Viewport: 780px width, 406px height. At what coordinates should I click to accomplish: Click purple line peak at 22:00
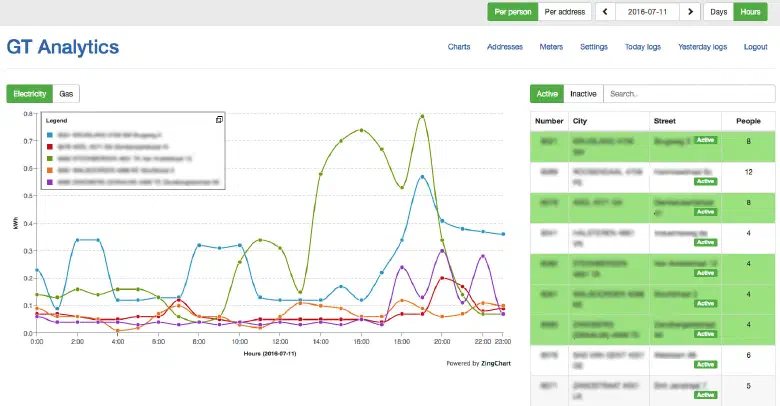(x=483, y=256)
